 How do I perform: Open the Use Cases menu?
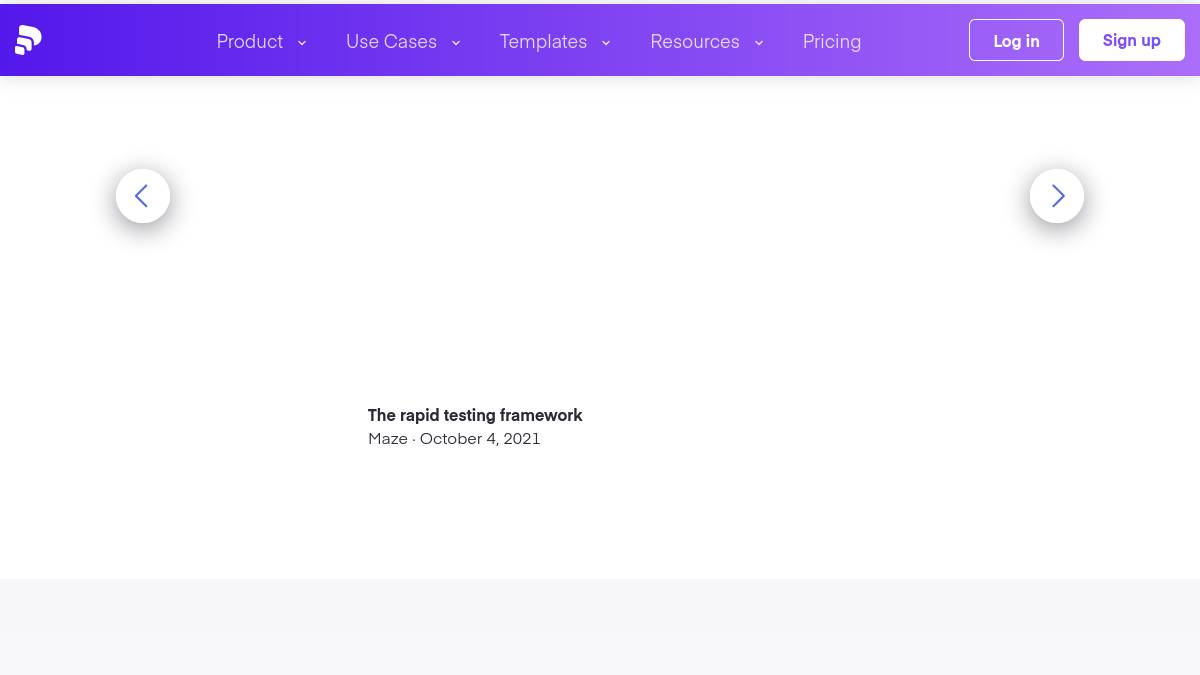[x=391, y=41]
